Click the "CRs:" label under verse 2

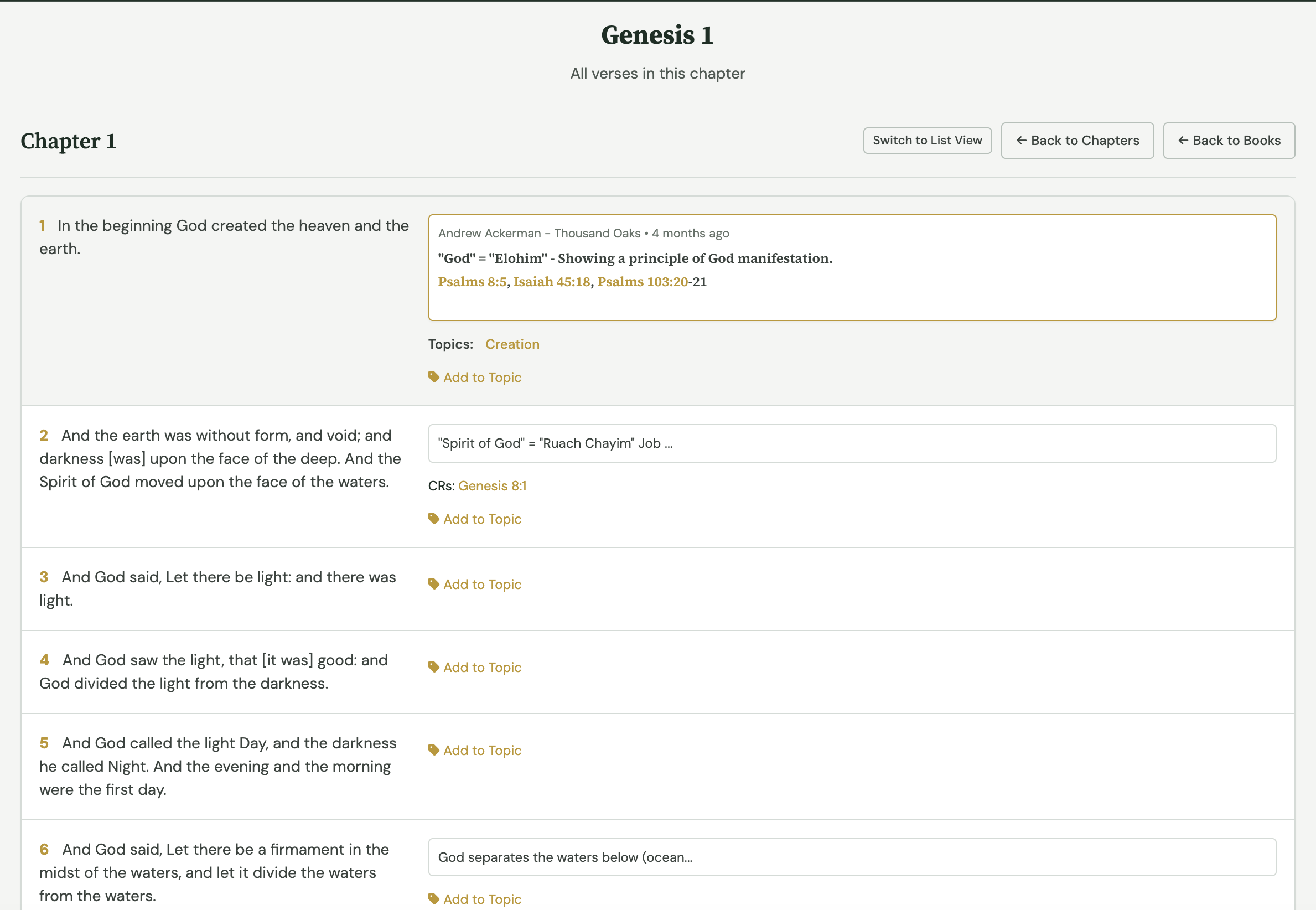coord(442,486)
